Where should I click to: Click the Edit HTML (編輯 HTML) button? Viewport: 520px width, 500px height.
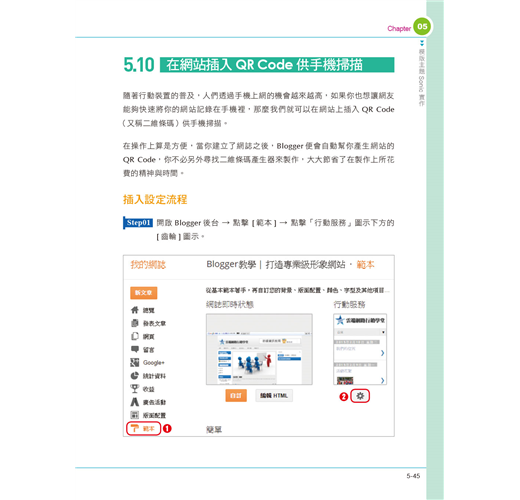274,396
